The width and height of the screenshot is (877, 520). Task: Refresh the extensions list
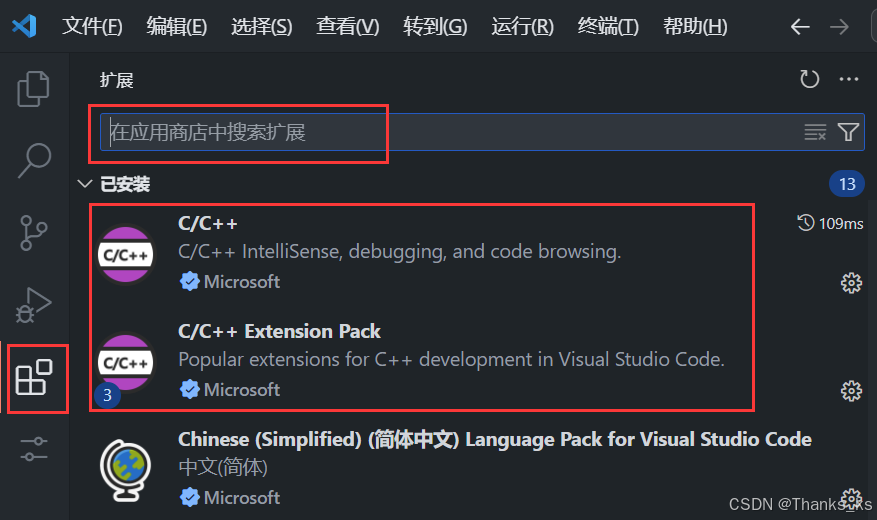pos(809,79)
